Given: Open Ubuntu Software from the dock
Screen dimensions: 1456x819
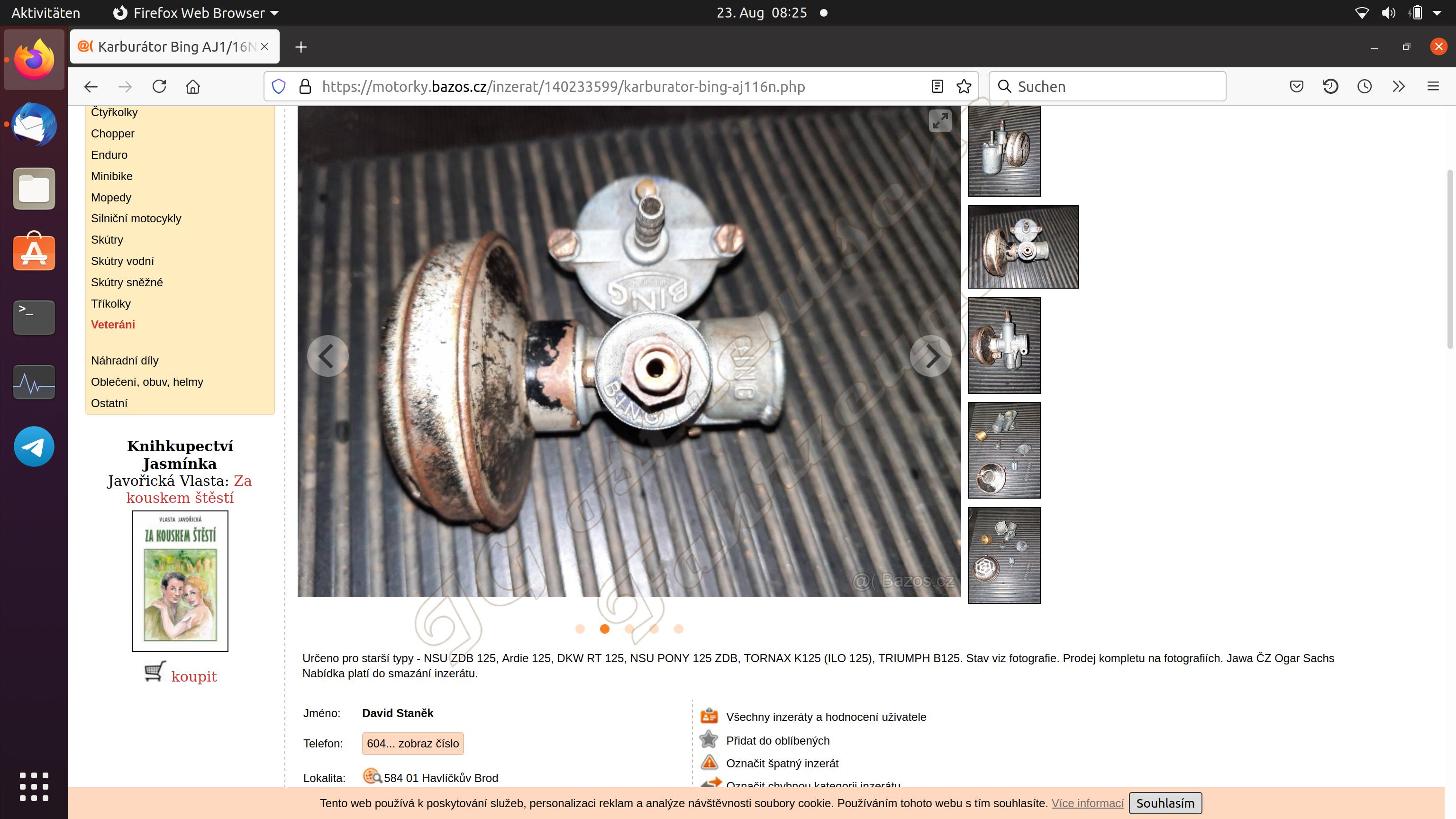Looking at the screenshot, I should [34, 252].
